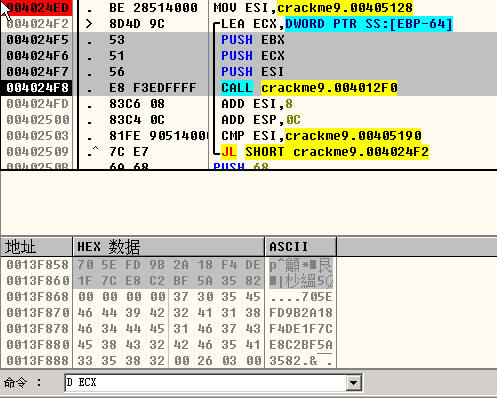Click the PUSH ESI instruction
This screenshot has width=497, height=398.
point(253,72)
